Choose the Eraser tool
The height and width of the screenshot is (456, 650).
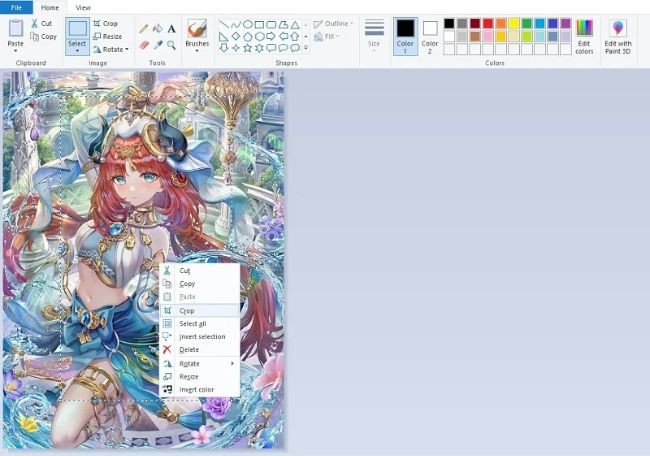click(144, 44)
